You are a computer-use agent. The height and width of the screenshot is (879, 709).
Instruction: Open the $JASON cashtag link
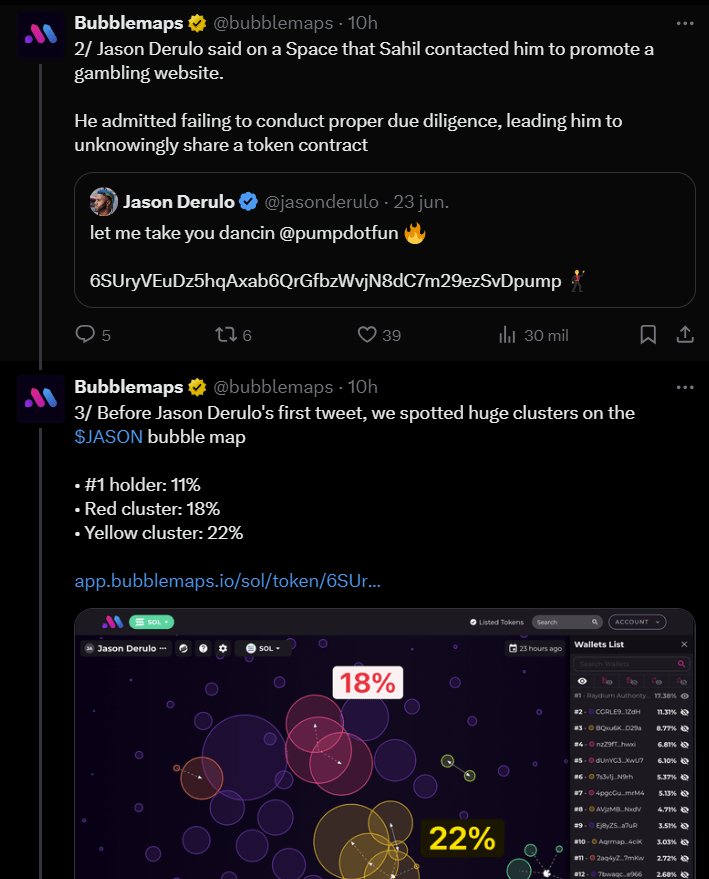pyautogui.click(x=108, y=436)
